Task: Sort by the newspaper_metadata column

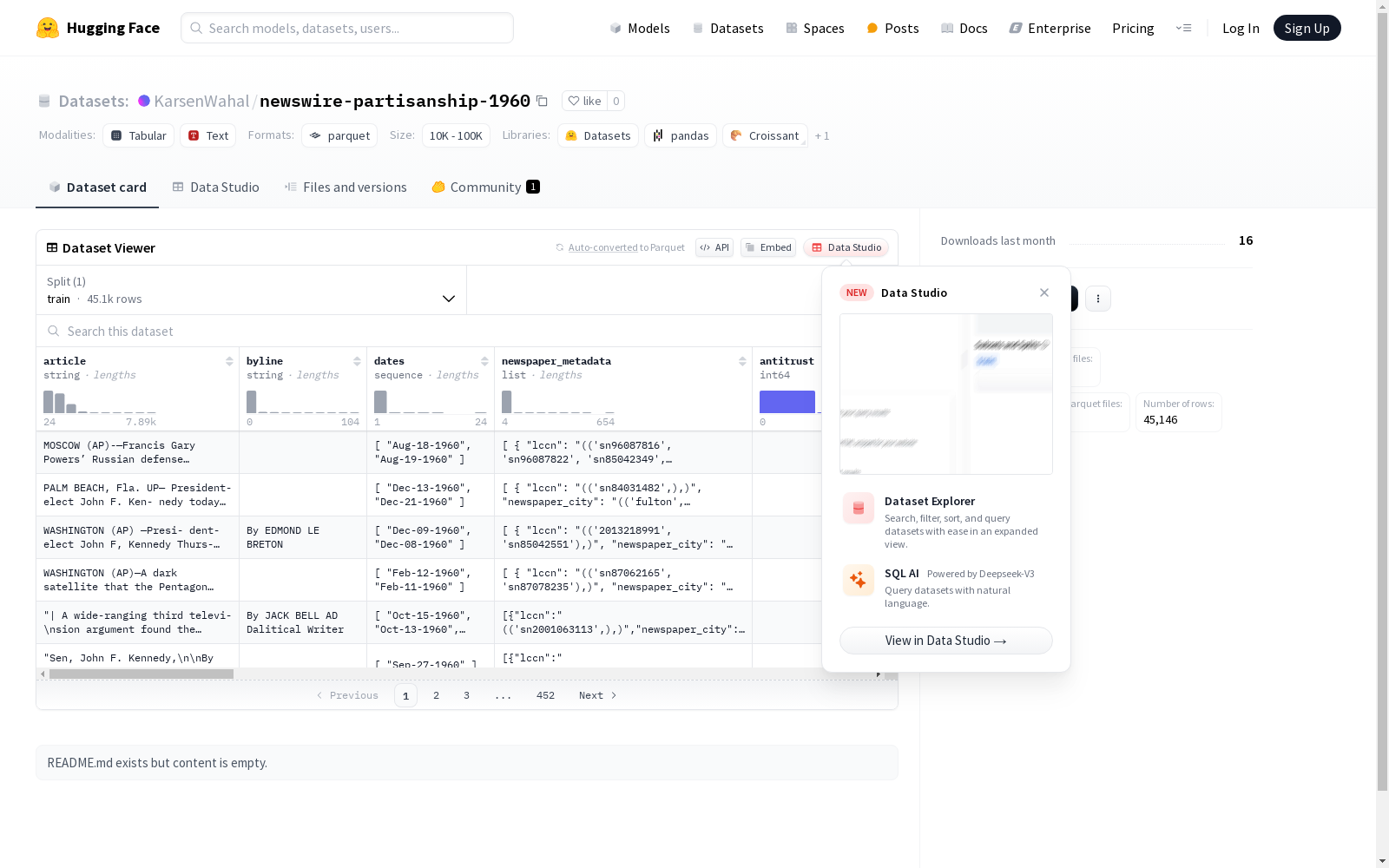Action: pos(742,361)
